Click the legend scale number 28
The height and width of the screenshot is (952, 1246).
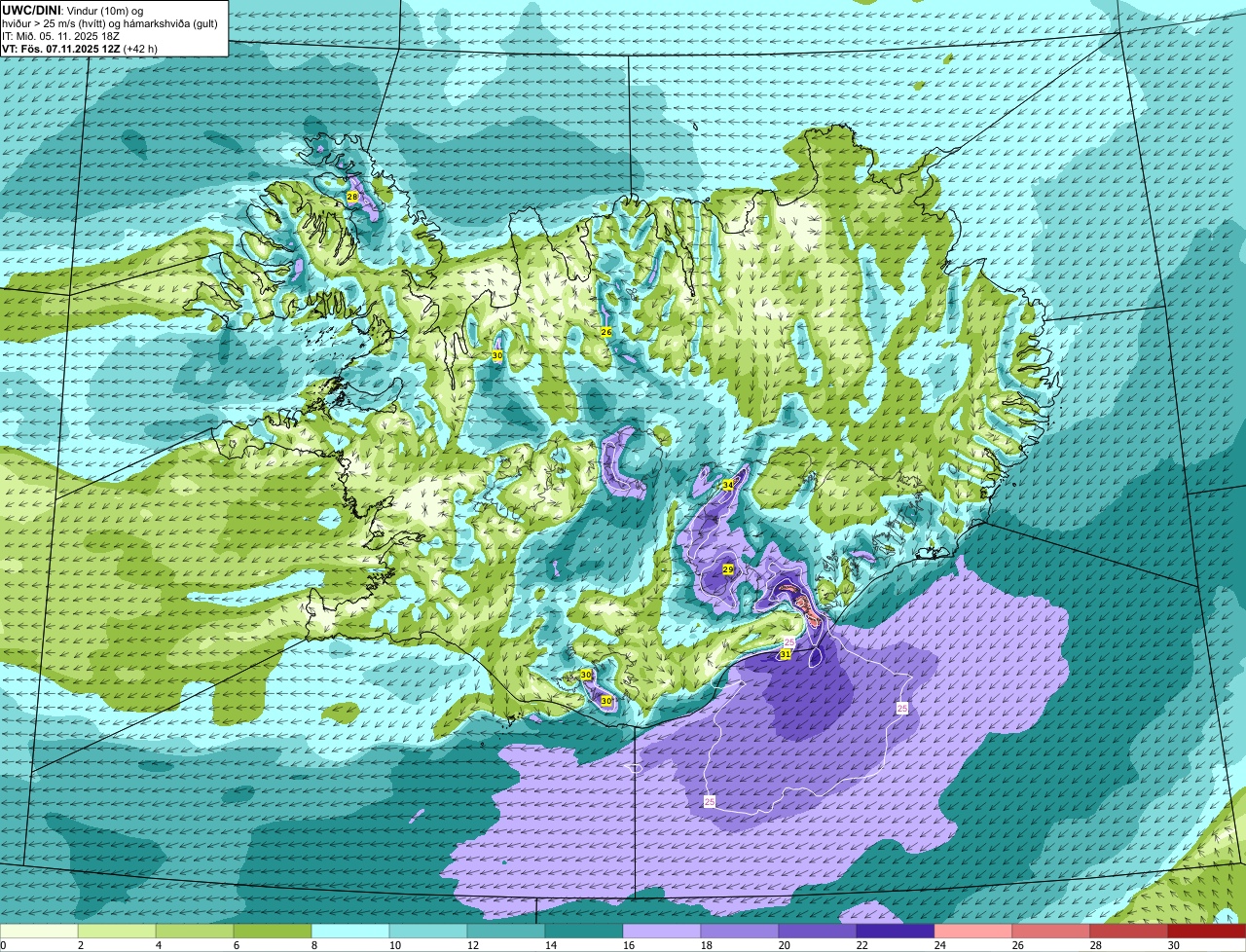1096,945
